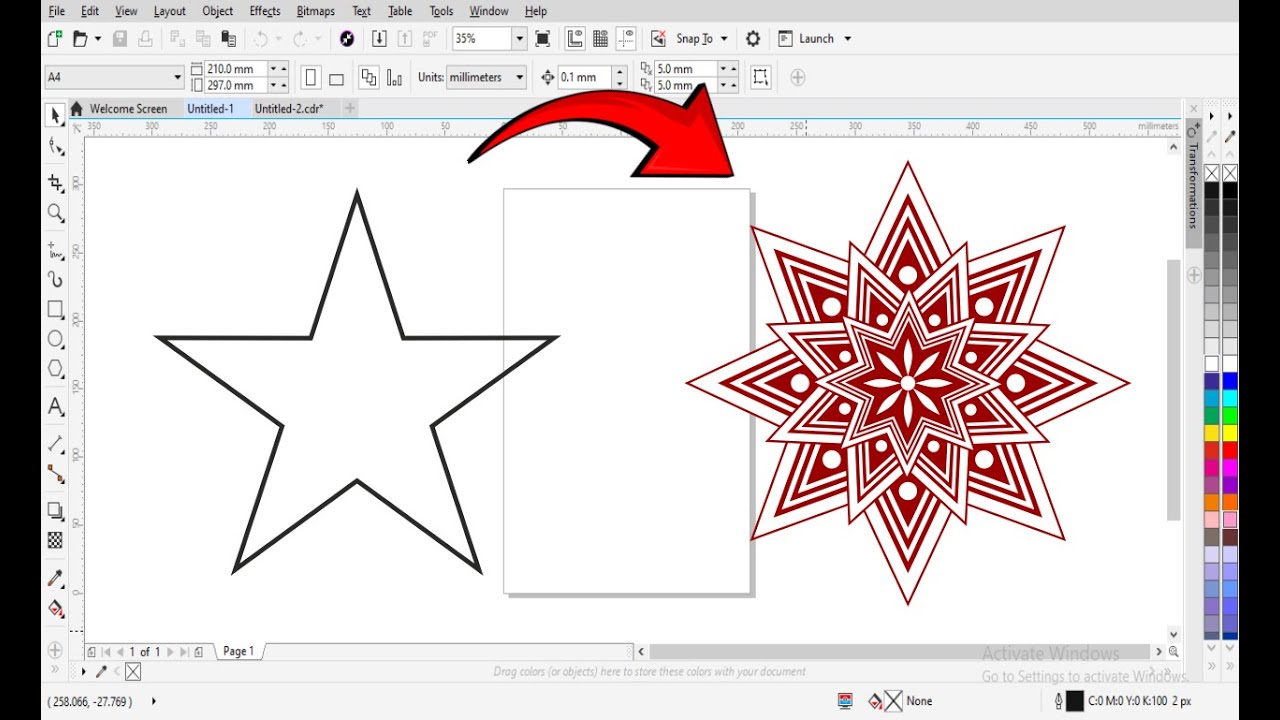
Task: Click the page width 210.0 mm field
Action: (x=235, y=69)
